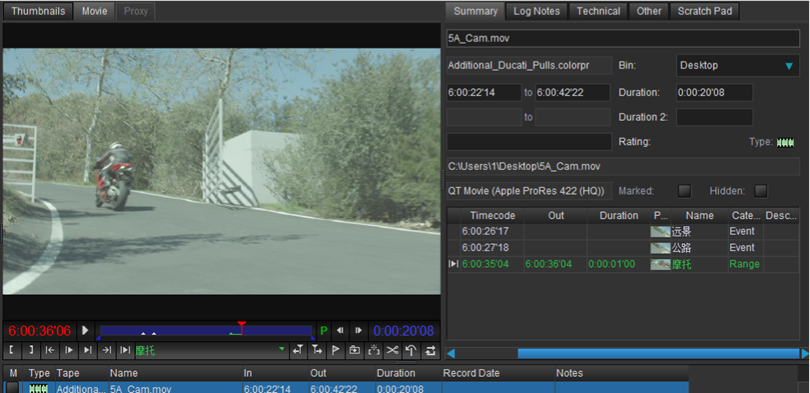Open the Log Notes tab
810x393 pixels.
click(537, 11)
